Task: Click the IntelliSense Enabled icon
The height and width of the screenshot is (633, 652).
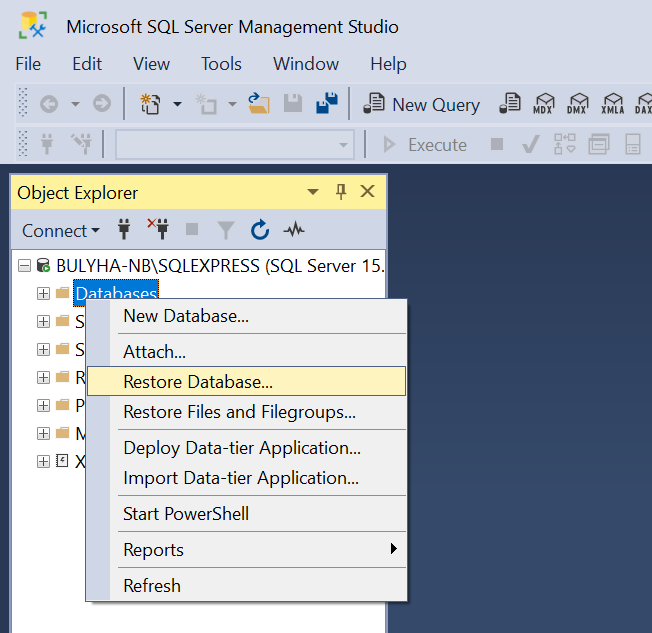Action: coord(633,144)
